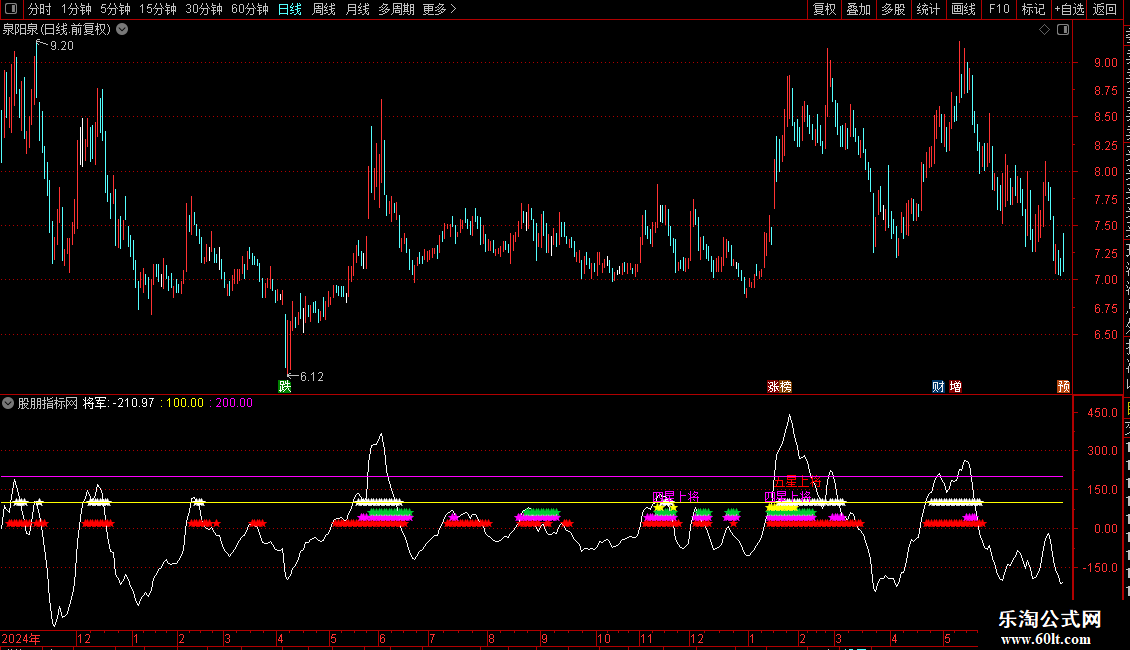Click the 450.0 indicator axis label
This screenshot has width=1130, height=650.
point(1103,413)
